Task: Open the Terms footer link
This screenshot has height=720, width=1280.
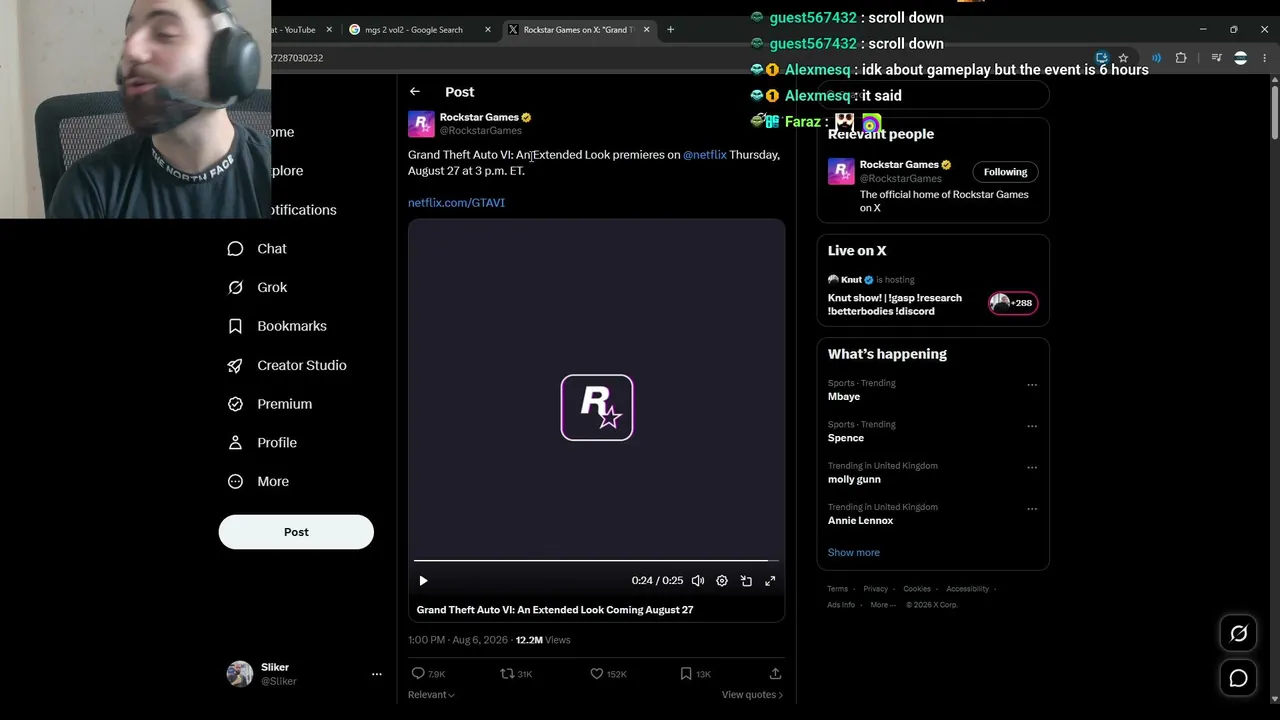Action: click(838, 589)
